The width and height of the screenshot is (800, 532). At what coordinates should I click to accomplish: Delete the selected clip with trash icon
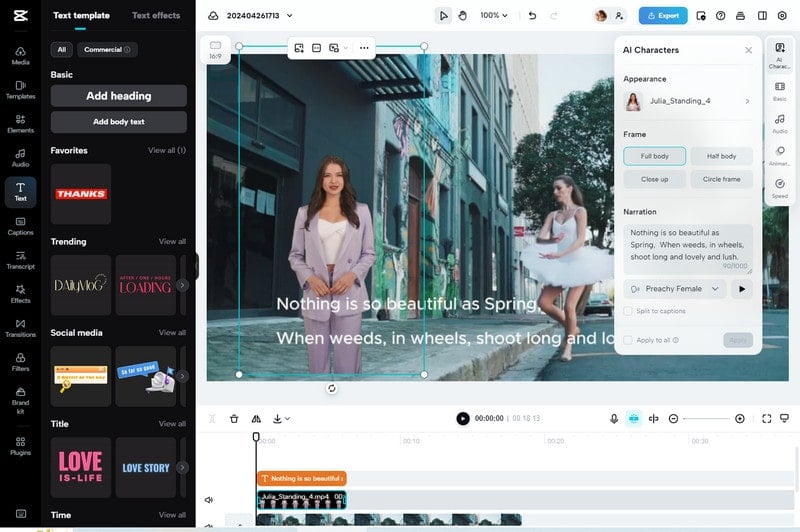(x=234, y=419)
